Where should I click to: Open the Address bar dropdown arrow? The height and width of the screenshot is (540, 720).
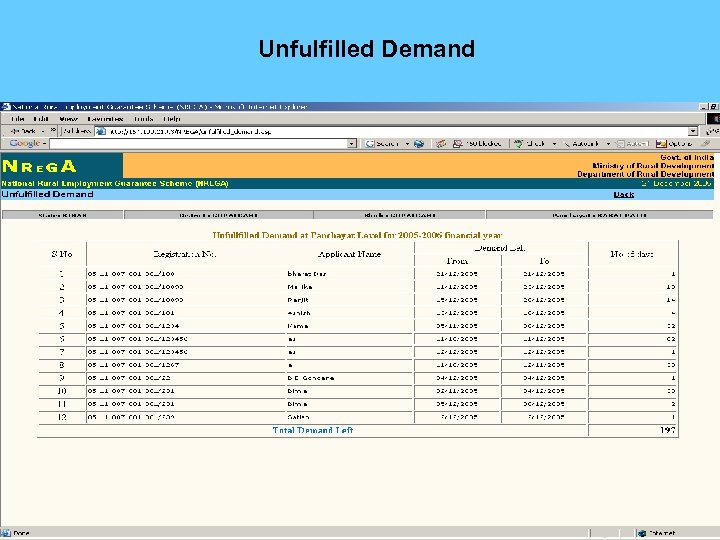point(693,131)
